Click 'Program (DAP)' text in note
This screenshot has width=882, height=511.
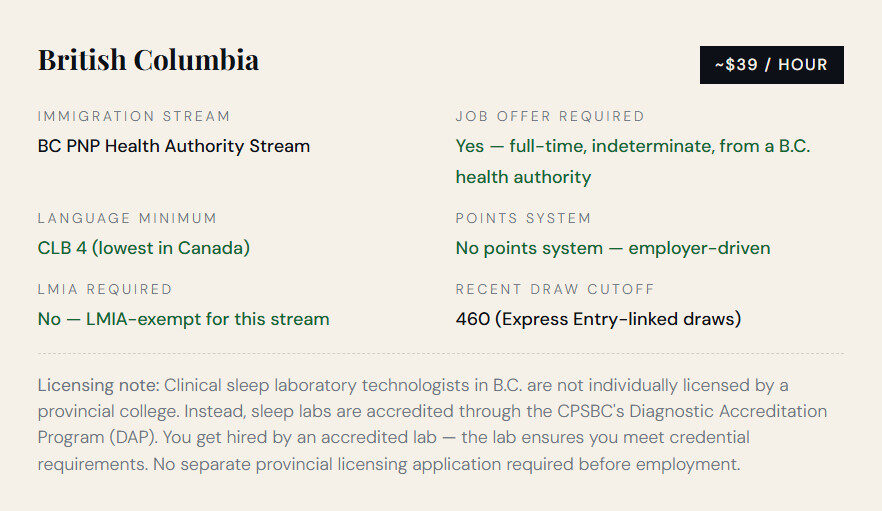97,437
